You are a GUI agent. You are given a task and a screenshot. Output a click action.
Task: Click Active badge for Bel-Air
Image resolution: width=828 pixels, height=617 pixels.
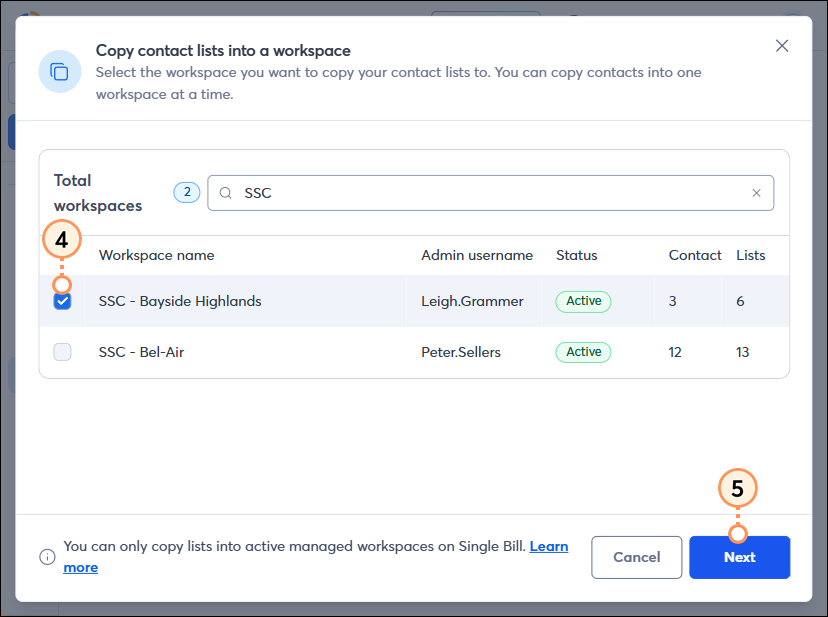tap(583, 352)
